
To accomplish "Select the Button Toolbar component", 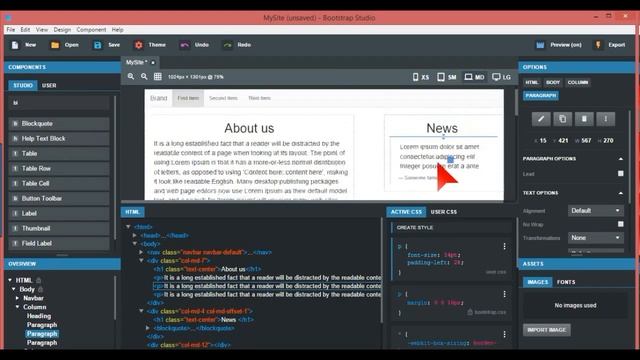I will click(59, 198).
